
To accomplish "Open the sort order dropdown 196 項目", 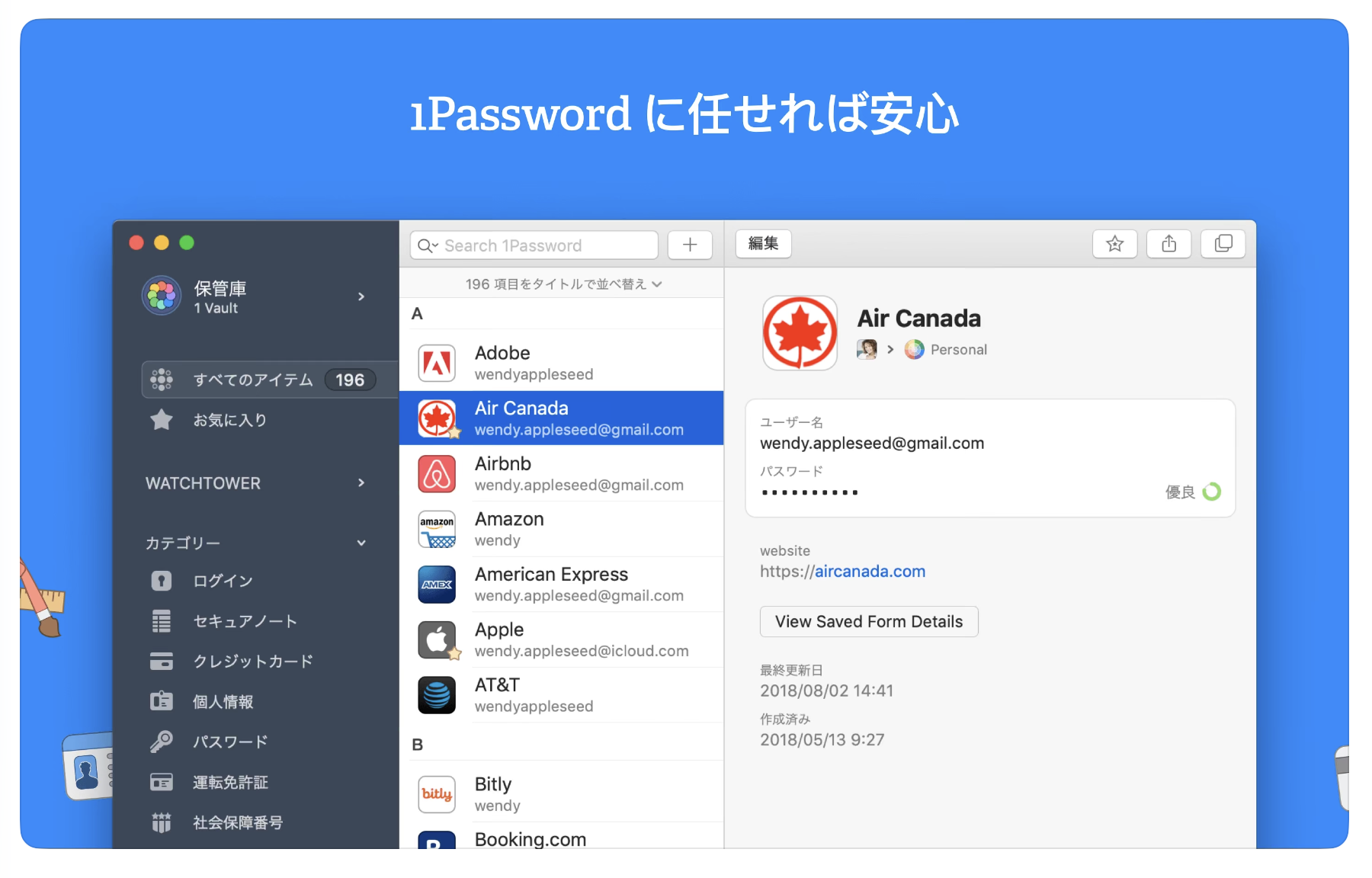I will [x=563, y=284].
